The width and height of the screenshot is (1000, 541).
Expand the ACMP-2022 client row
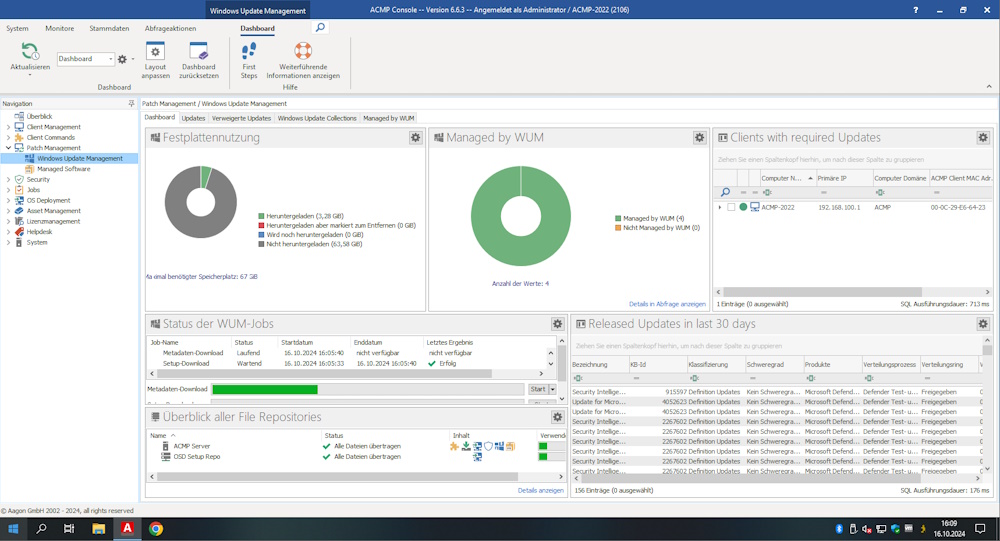point(720,207)
